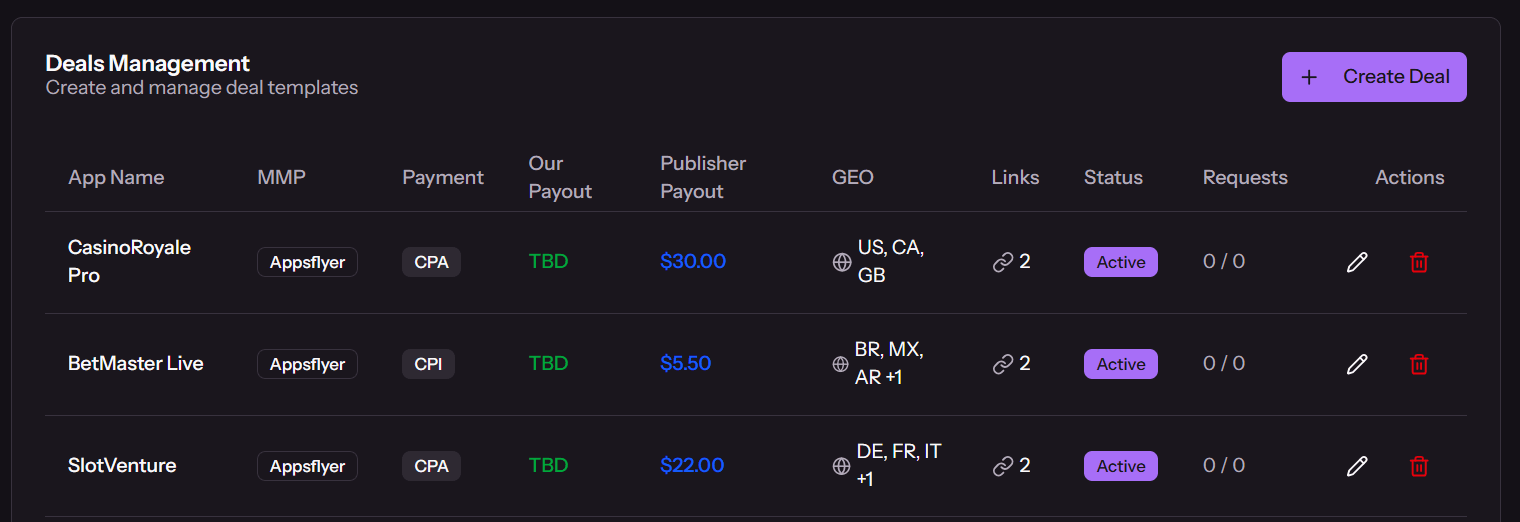
Task: Edit the CasinoRoyale Pro deal
Action: pyautogui.click(x=1357, y=262)
